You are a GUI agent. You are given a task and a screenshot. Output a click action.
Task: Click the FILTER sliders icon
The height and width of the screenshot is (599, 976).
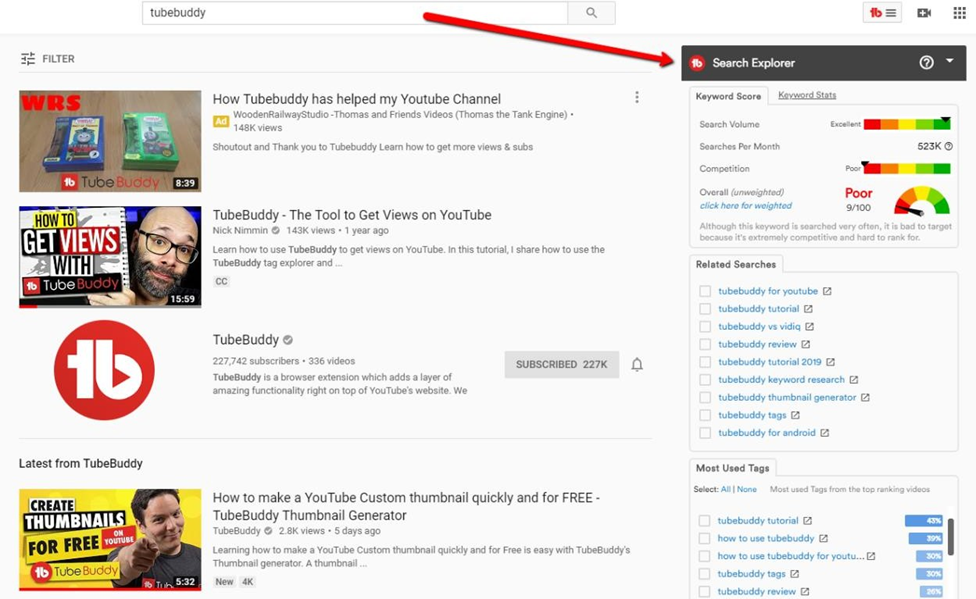tap(28, 59)
